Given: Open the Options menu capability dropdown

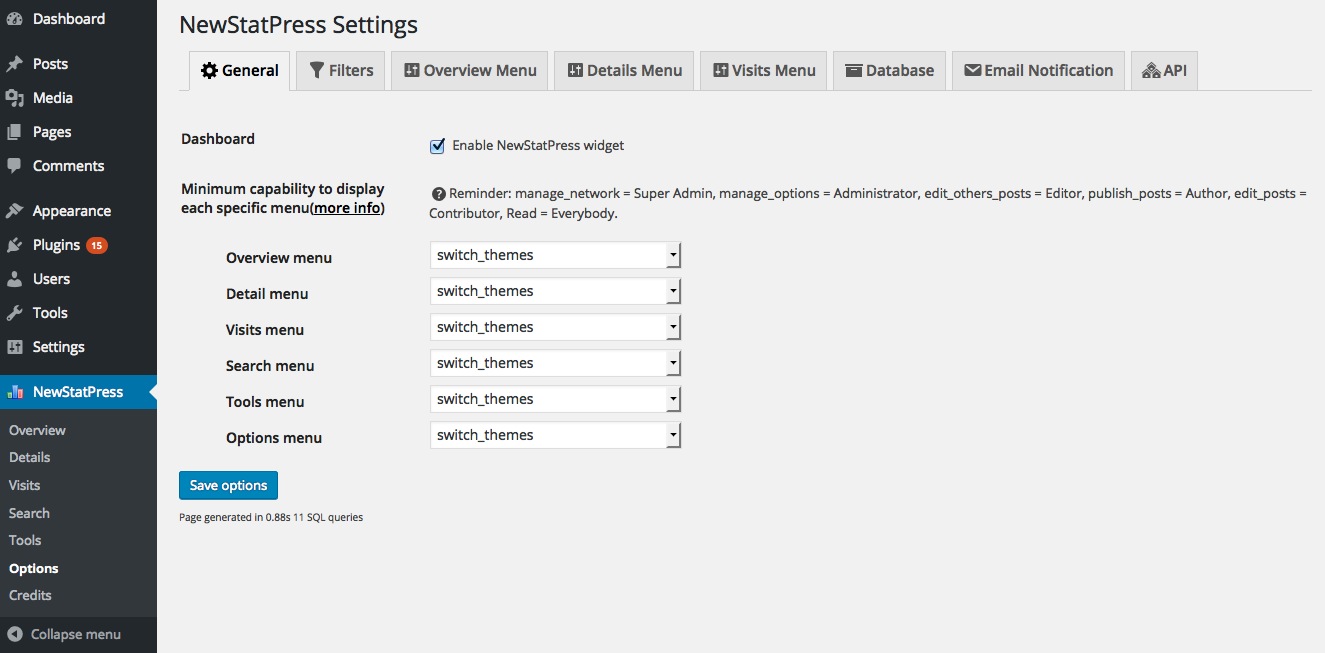Looking at the screenshot, I should click(x=555, y=436).
